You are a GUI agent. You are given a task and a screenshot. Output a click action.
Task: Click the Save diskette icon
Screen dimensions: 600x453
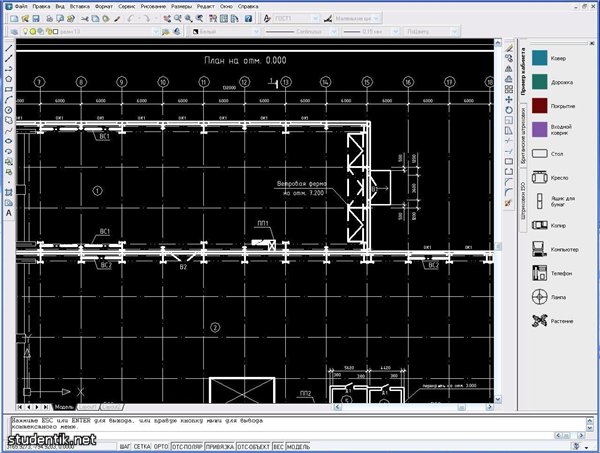point(36,18)
